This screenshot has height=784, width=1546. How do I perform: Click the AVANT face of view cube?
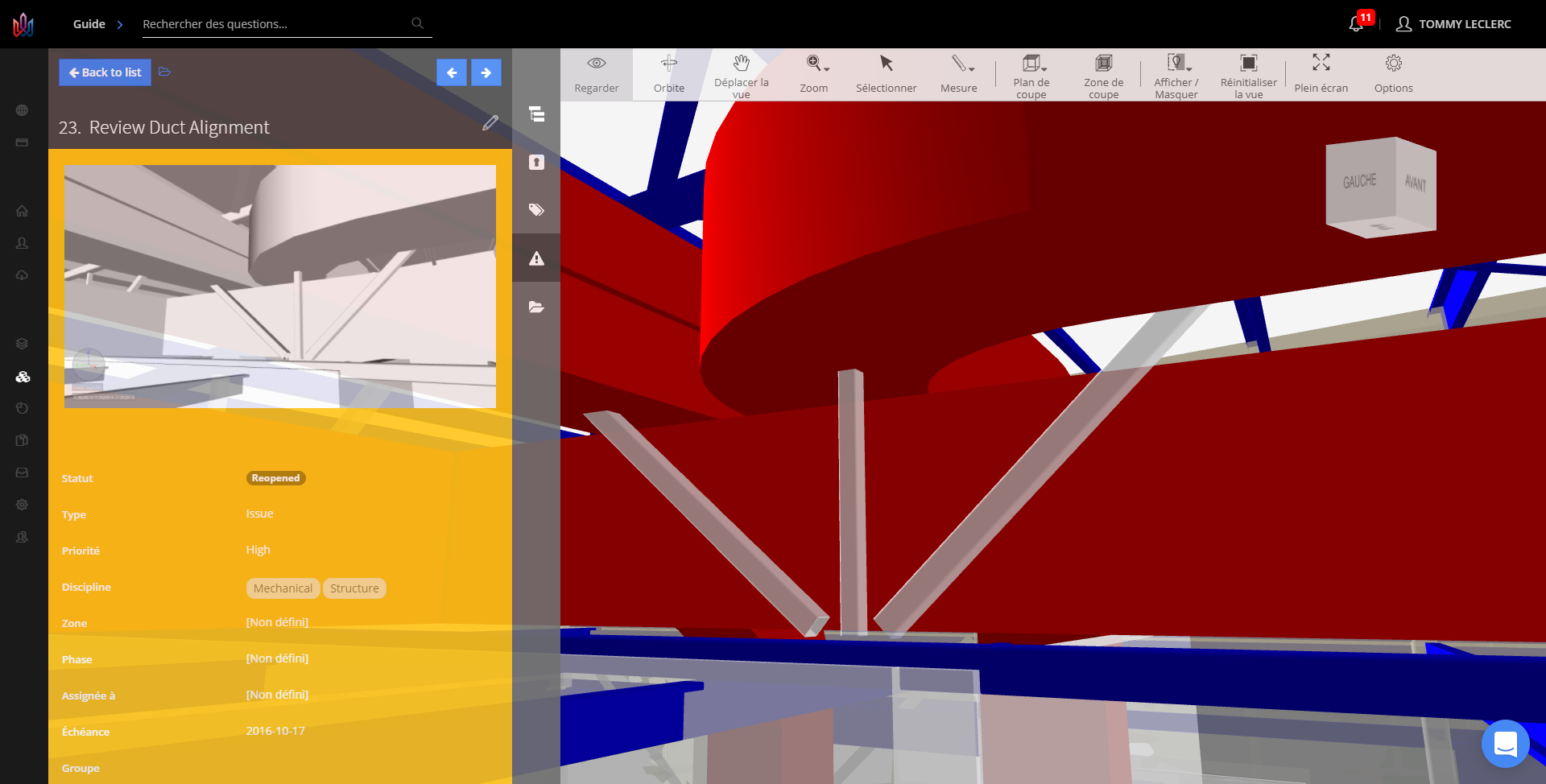point(1416,184)
